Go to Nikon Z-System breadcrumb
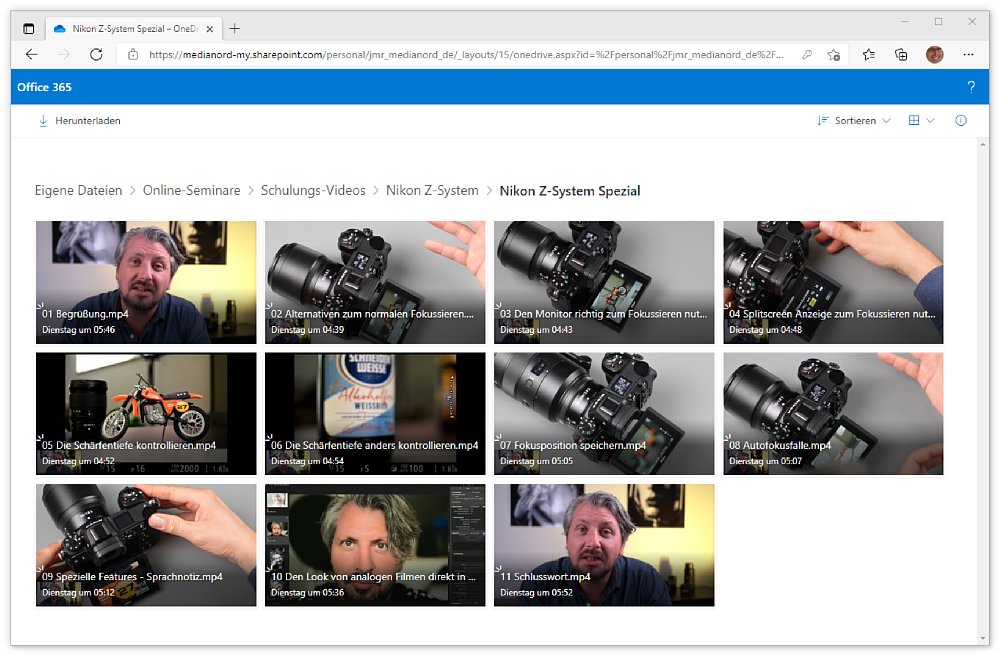 coord(432,191)
